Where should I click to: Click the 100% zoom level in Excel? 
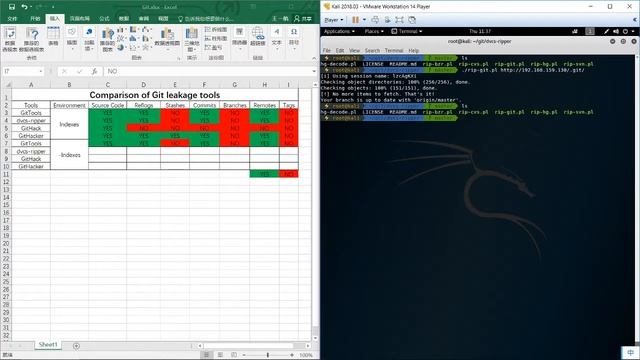point(306,355)
